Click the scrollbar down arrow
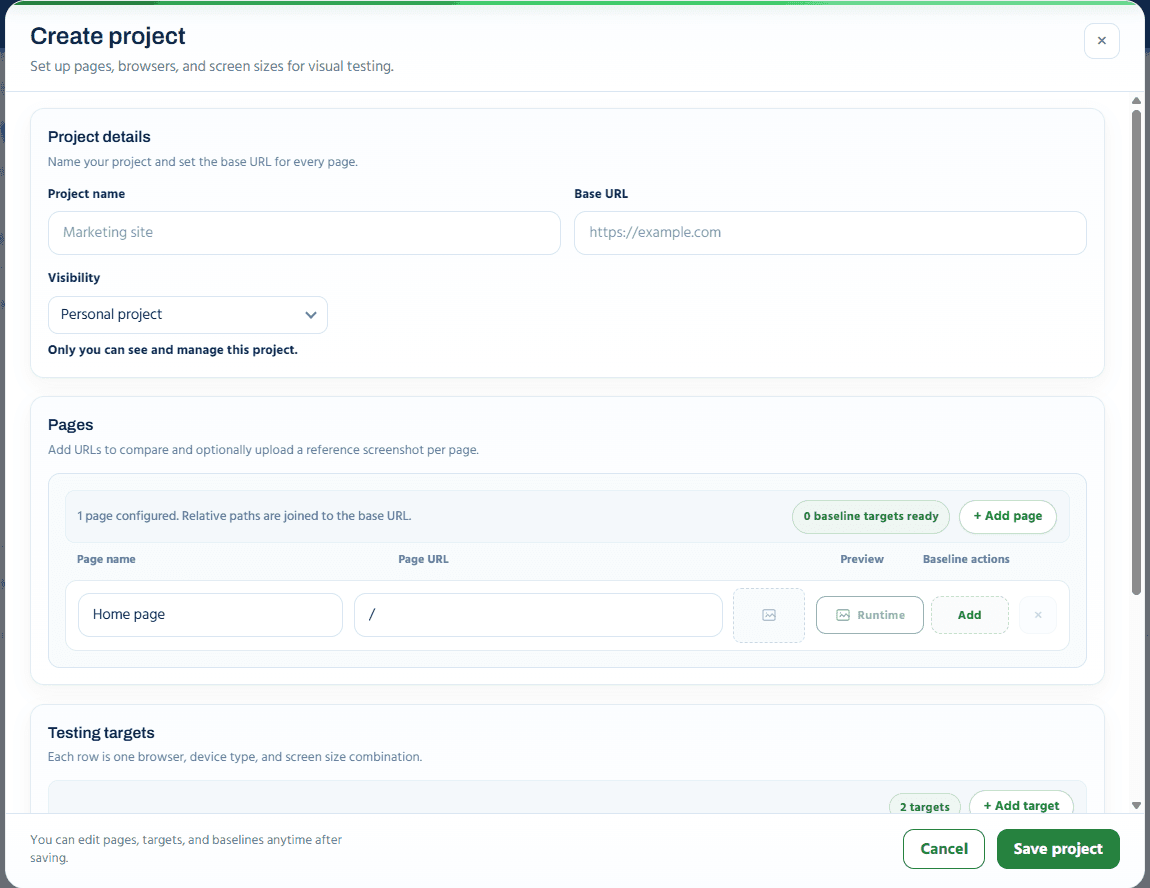 point(1136,805)
